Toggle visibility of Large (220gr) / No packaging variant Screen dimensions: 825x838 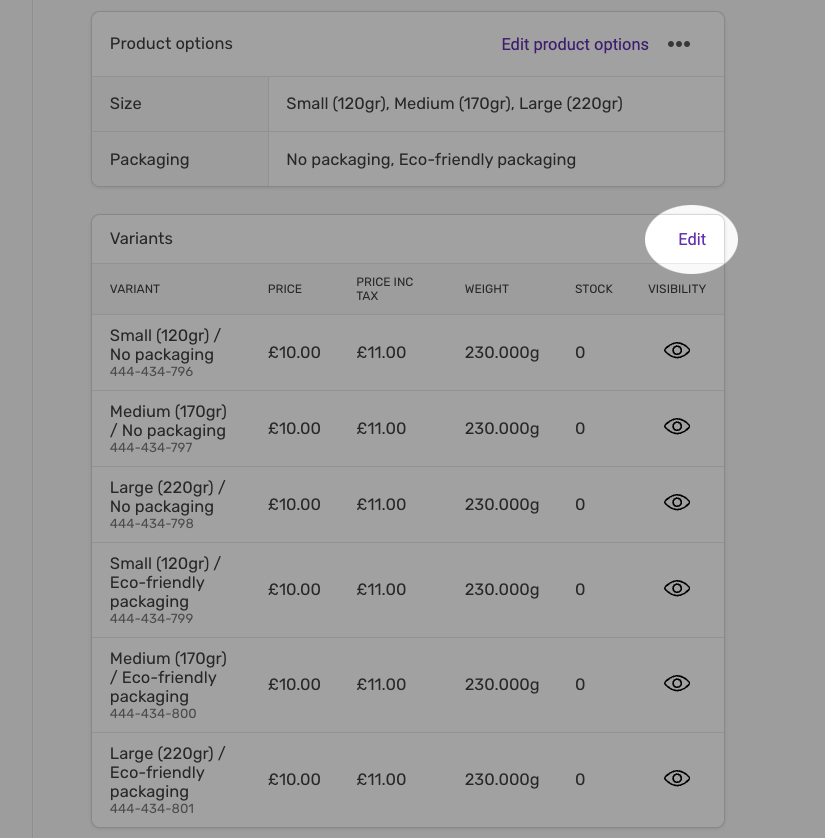point(677,502)
